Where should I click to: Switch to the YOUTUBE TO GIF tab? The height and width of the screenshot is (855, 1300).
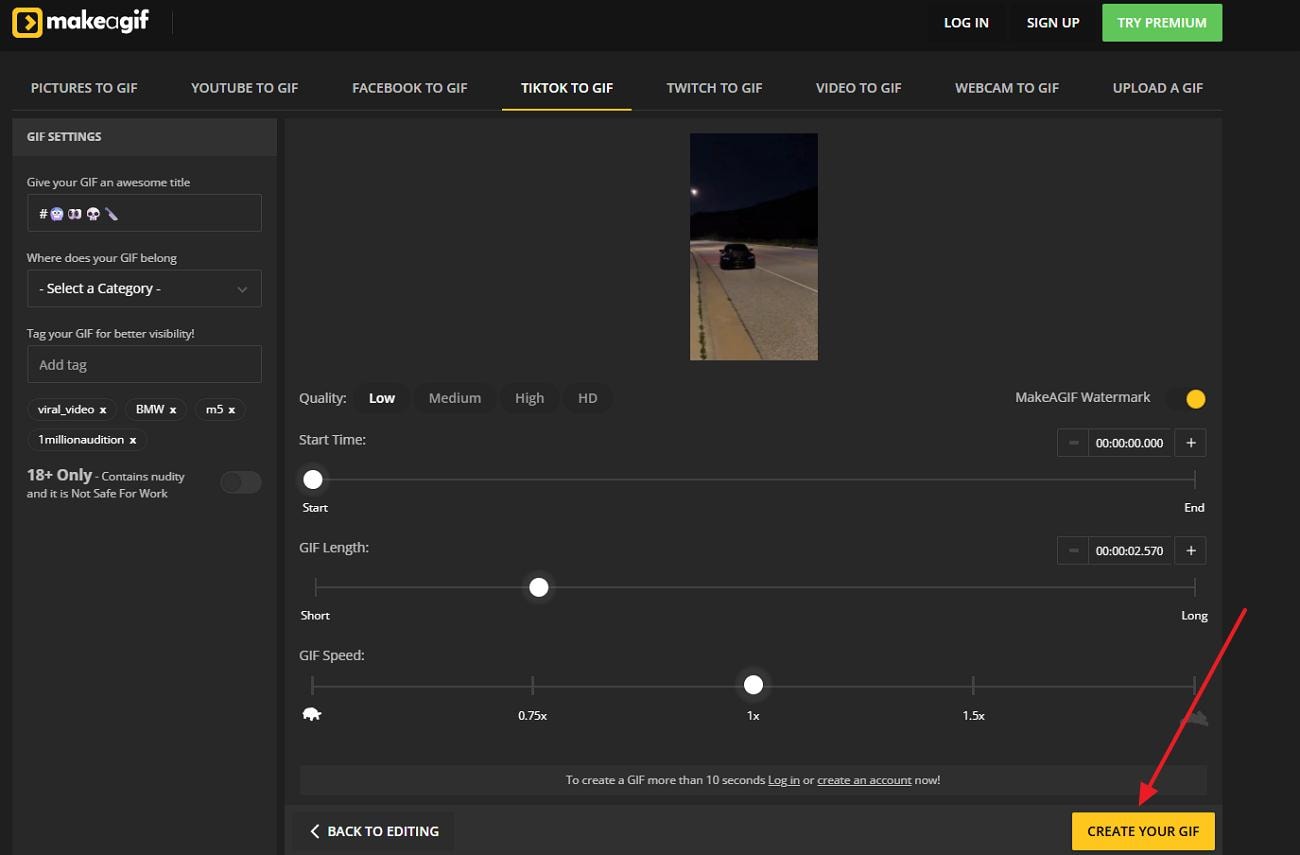click(x=244, y=88)
